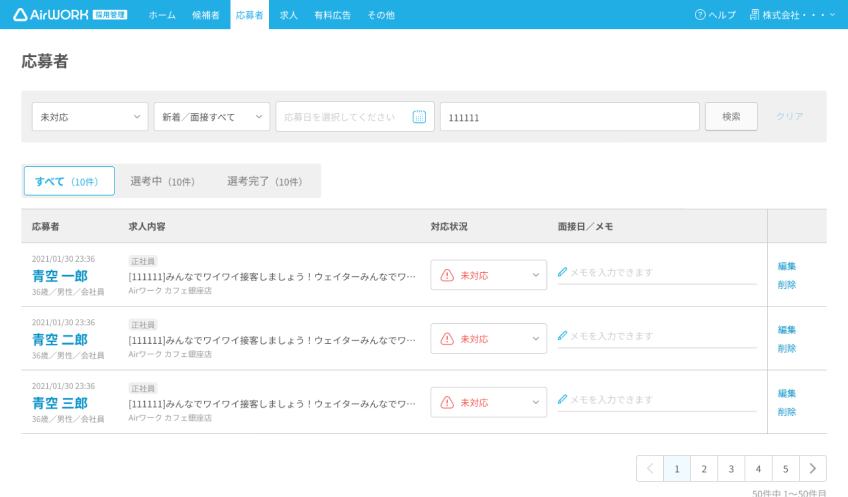Click job title text in 青空 三郎 row
848x497 pixels.
click(272, 404)
